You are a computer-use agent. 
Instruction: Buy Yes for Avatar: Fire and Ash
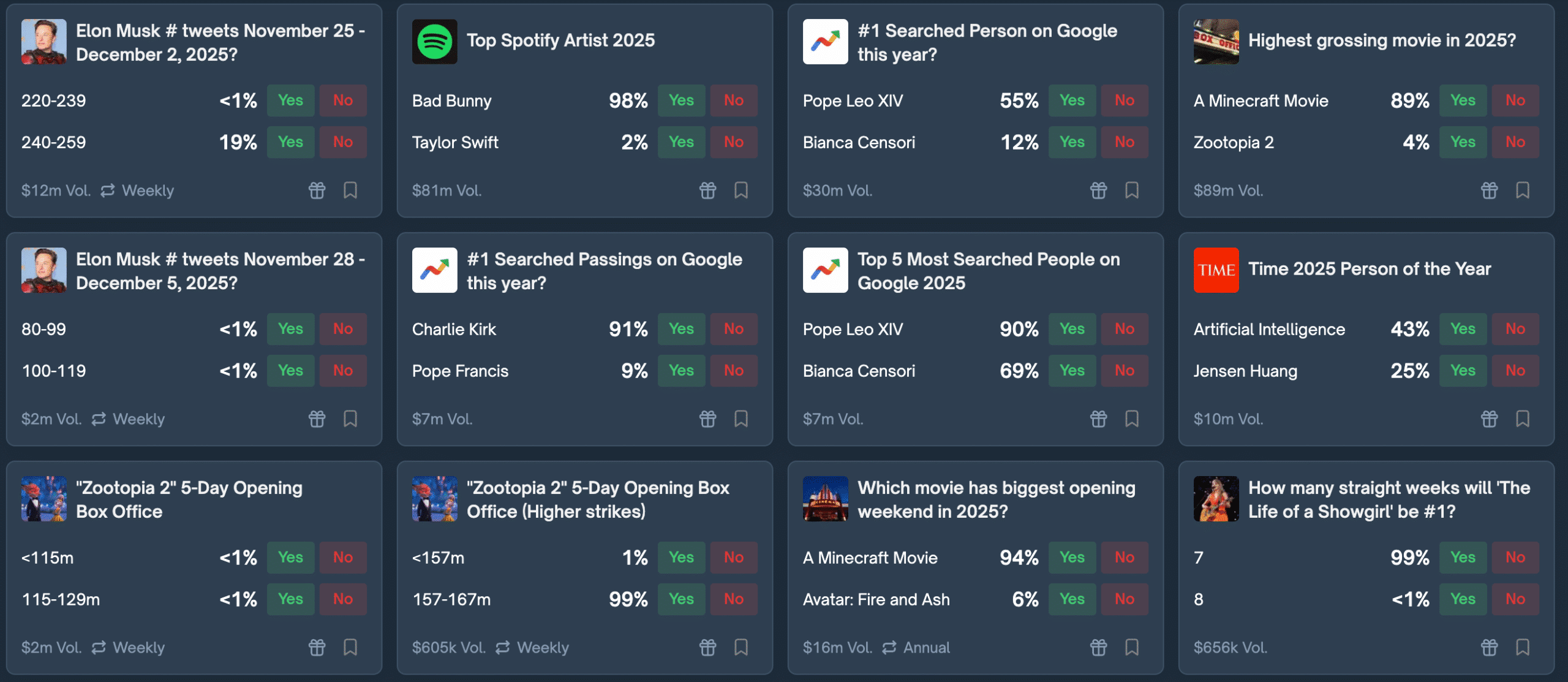(x=1072, y=599)
